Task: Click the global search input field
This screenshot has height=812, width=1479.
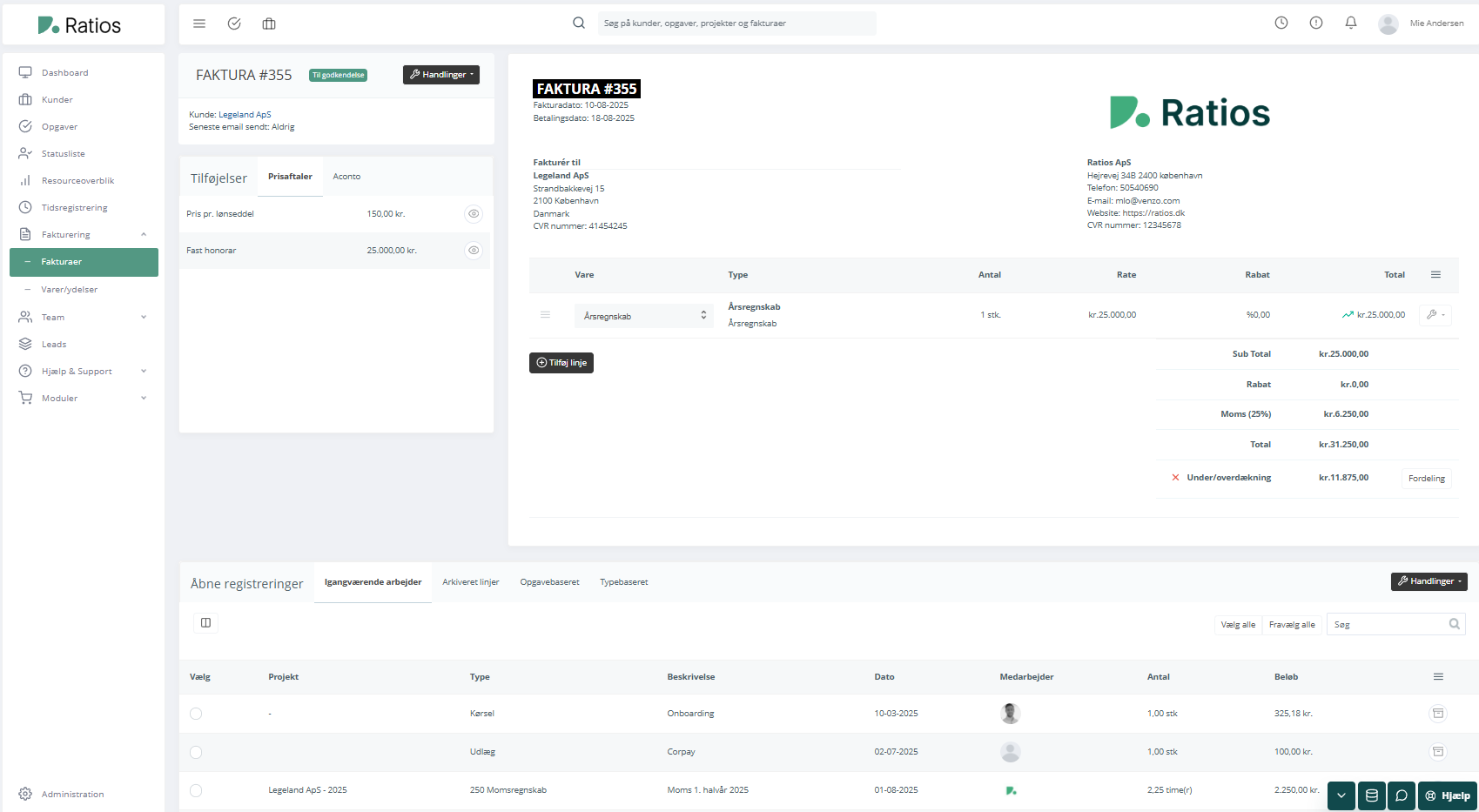Action: point(736,23)
